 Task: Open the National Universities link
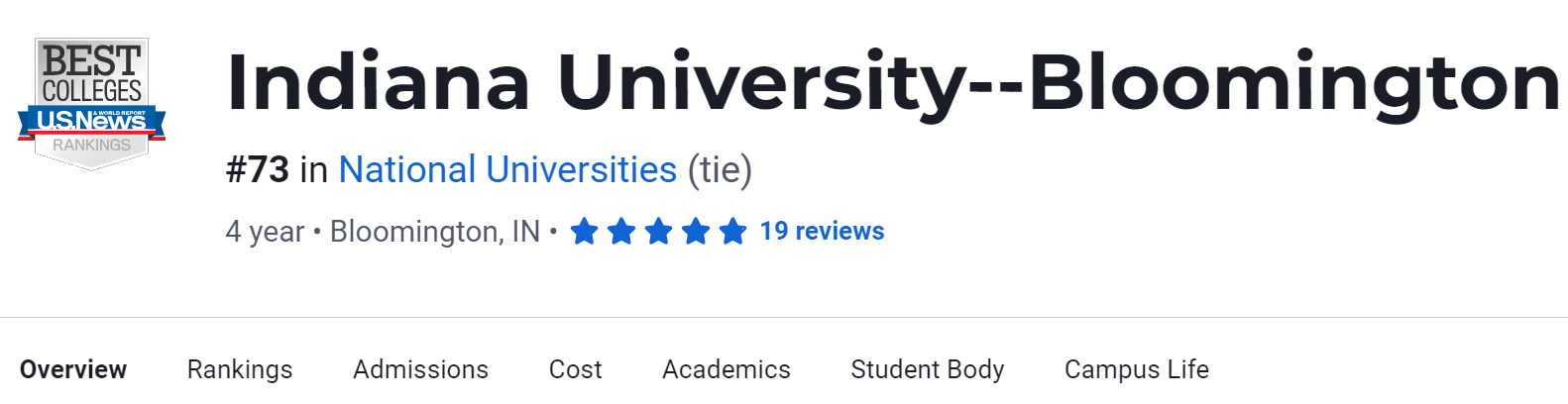pyautogui.click(x=507, y=170)
